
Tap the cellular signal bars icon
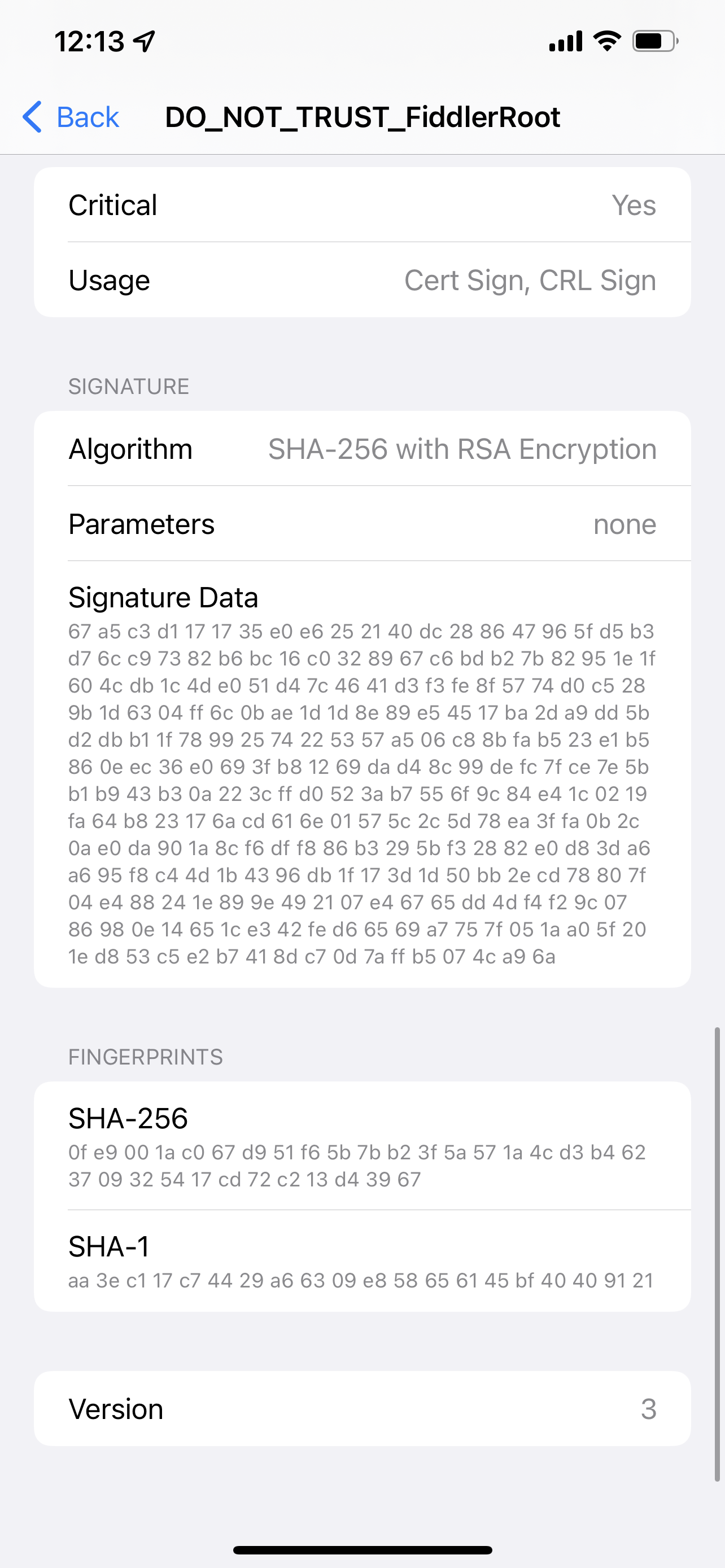click(566, 41)
